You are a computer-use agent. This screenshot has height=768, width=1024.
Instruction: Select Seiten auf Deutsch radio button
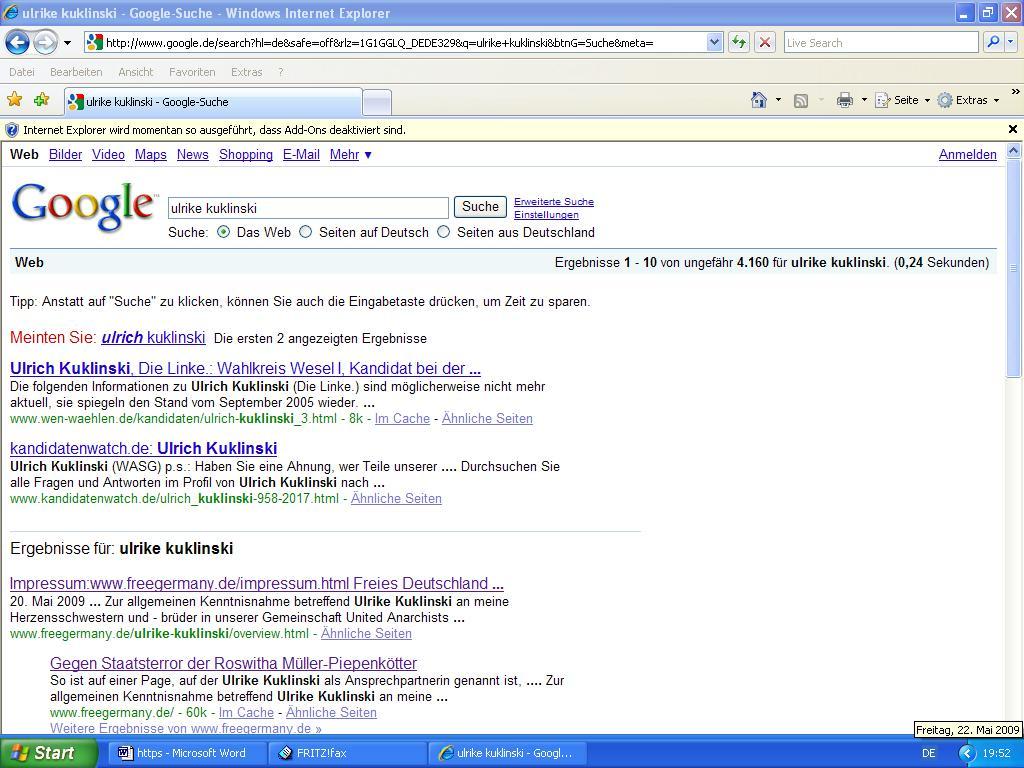point(306,232)
